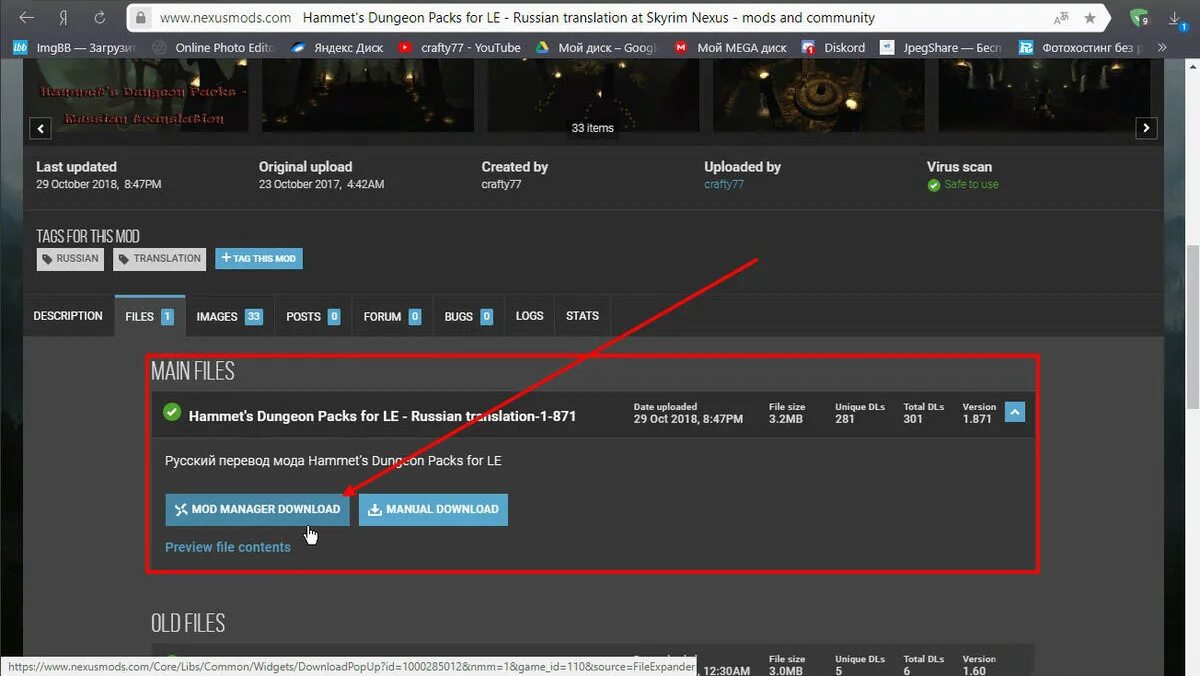Open the Яндекс Диск bookmark
Image resolution: width=1200 pixels, height=676 pixels.
click(x=337, y=47)
